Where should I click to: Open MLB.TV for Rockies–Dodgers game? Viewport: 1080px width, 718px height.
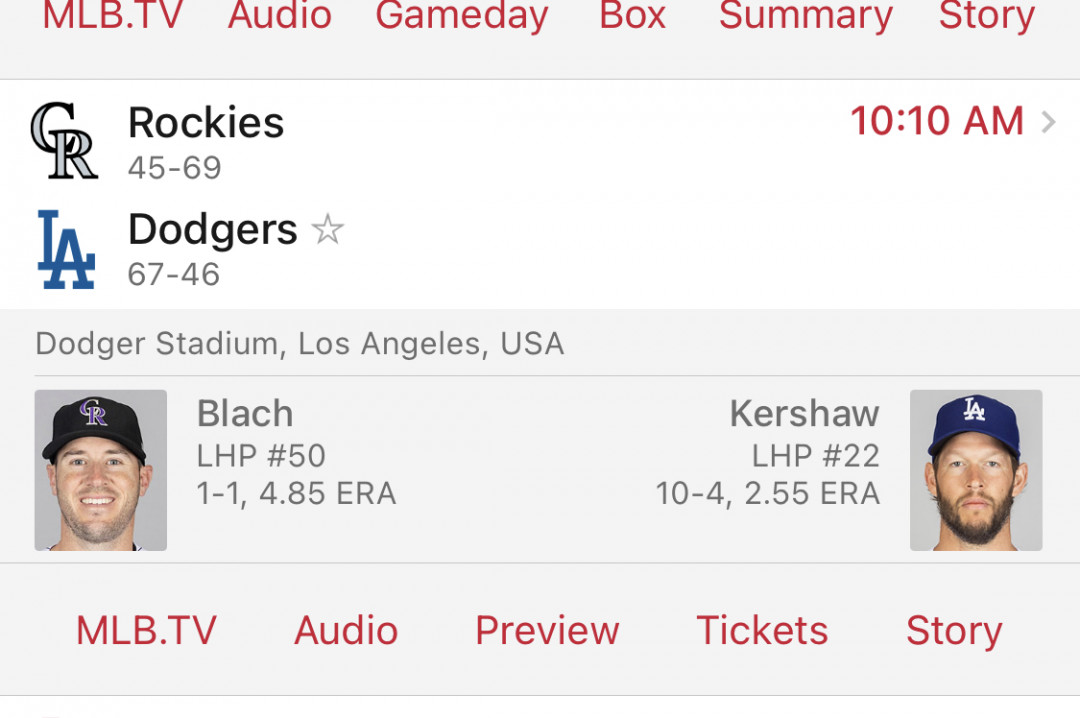tap(146, 630)
